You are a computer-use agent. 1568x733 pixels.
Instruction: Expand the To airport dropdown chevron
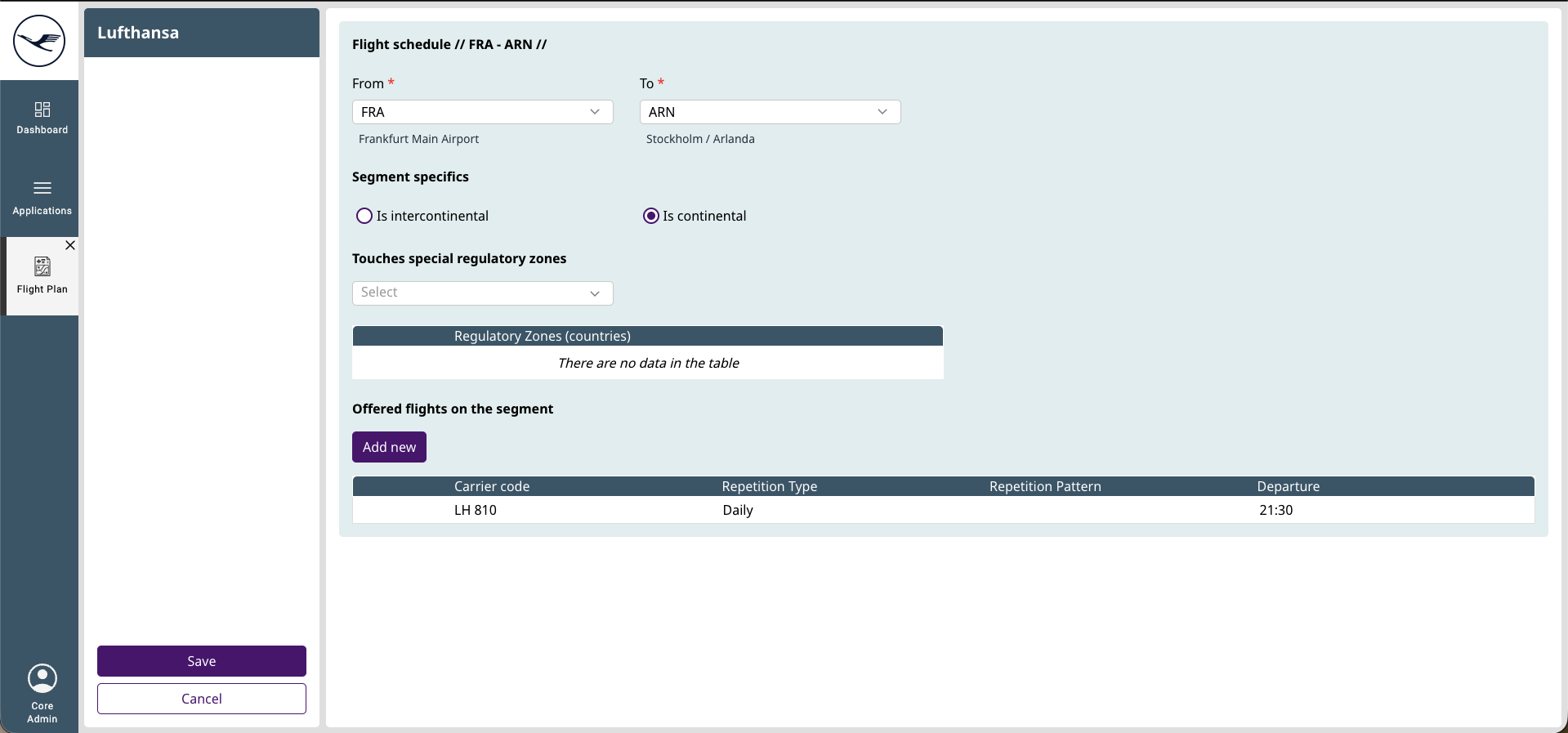click(x=882, y=112)
